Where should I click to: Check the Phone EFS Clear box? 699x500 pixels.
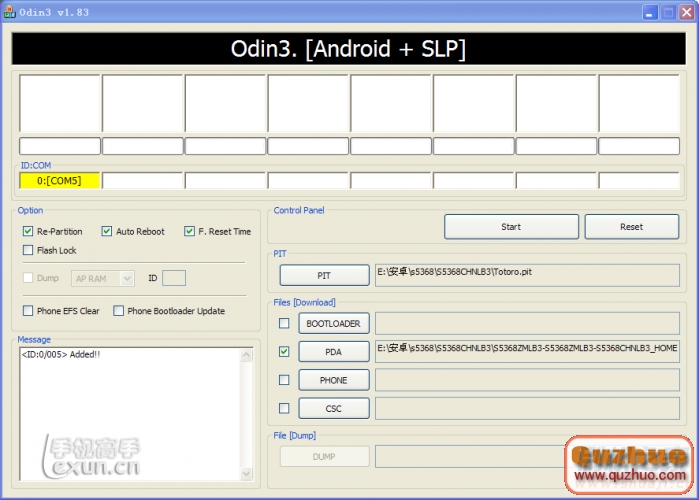[28, 311]
